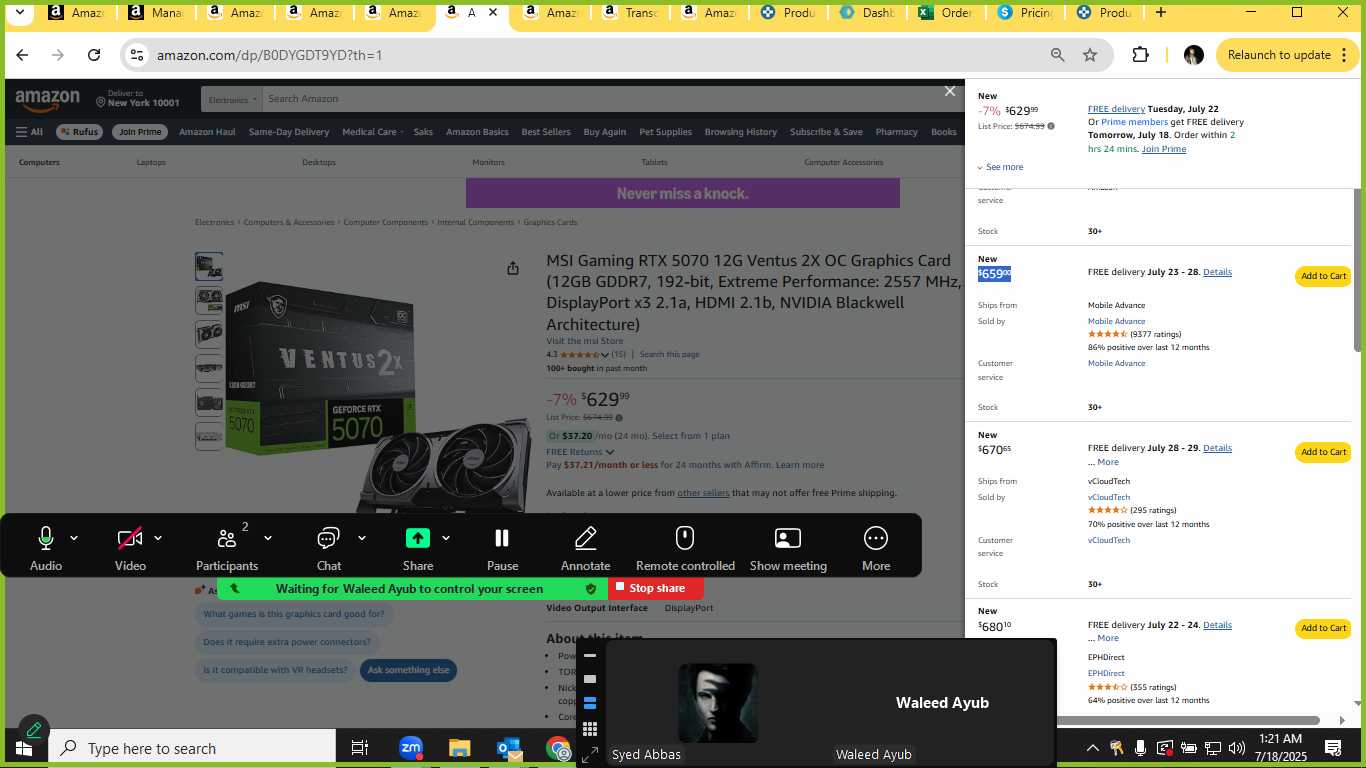This screenshot has width=1366, height=768.
Task: Click the address bar zoom magnifier icon
Action: point(1057,55)
